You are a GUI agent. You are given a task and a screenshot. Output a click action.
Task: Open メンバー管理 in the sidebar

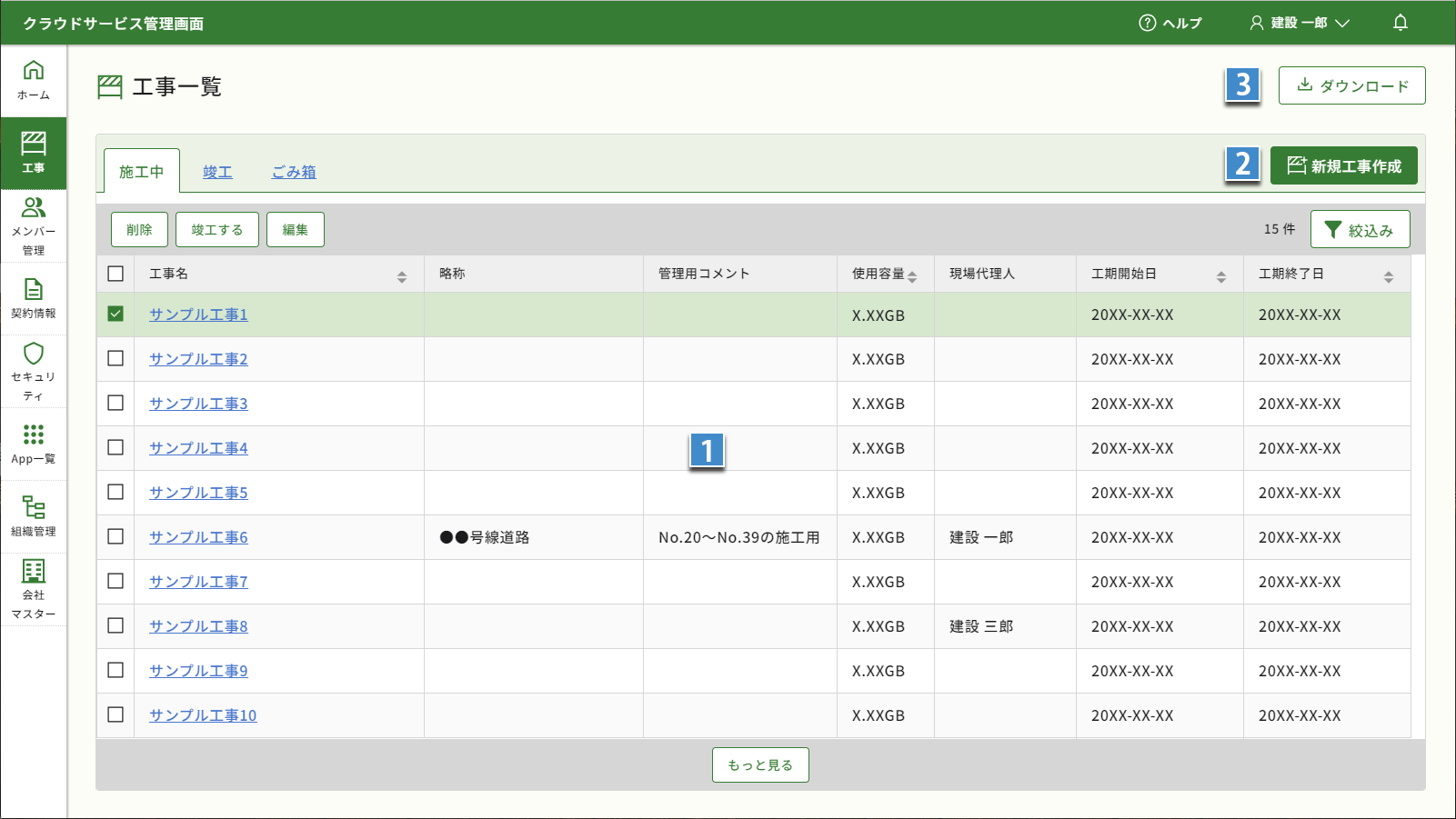(34, 226)
